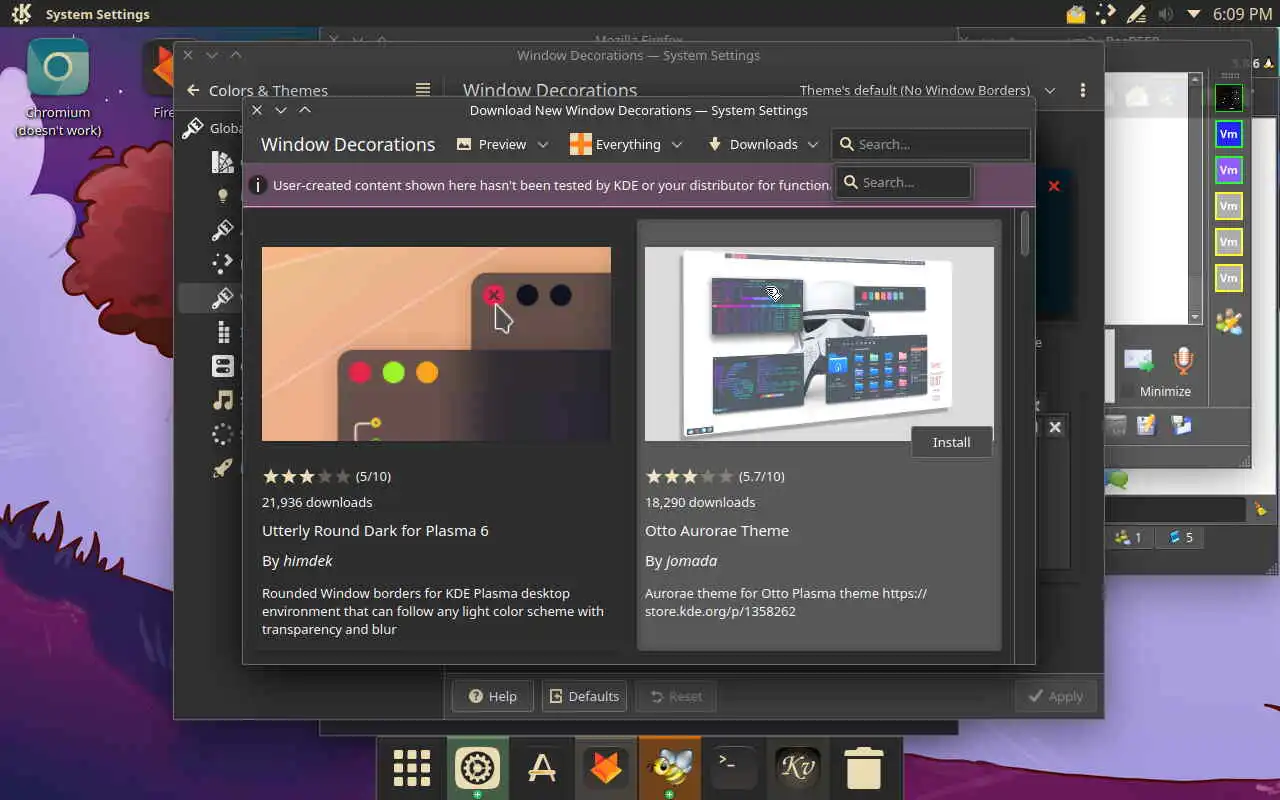The image size is (1280, 800).
Task: Click the "18,290 downloads" text
Action: pyautogui.click(x=700, y=502)
